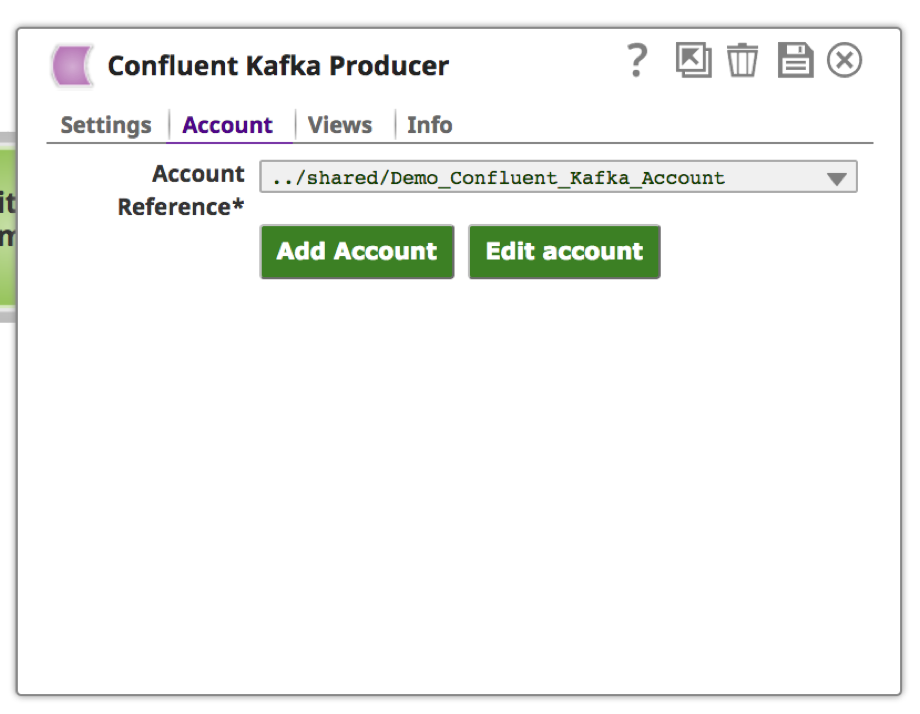The image size is (920, 714).
Task: Close the Confluent Kafka Producer dialog
Action: pyautogui.click(x=844, y=60)
